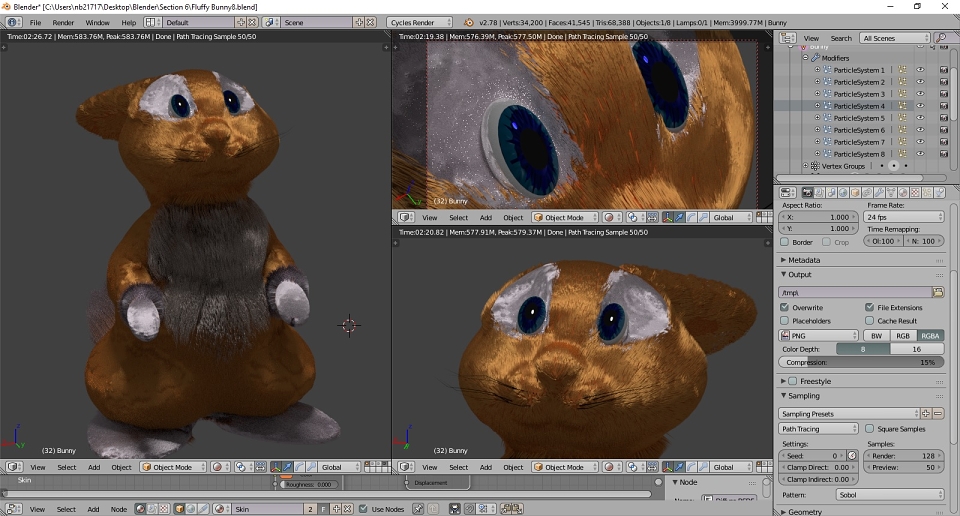This screenshot has width=960, height=516.
Task: Toggle render camera icon for ParticleSystem 3
Action: 943,94
